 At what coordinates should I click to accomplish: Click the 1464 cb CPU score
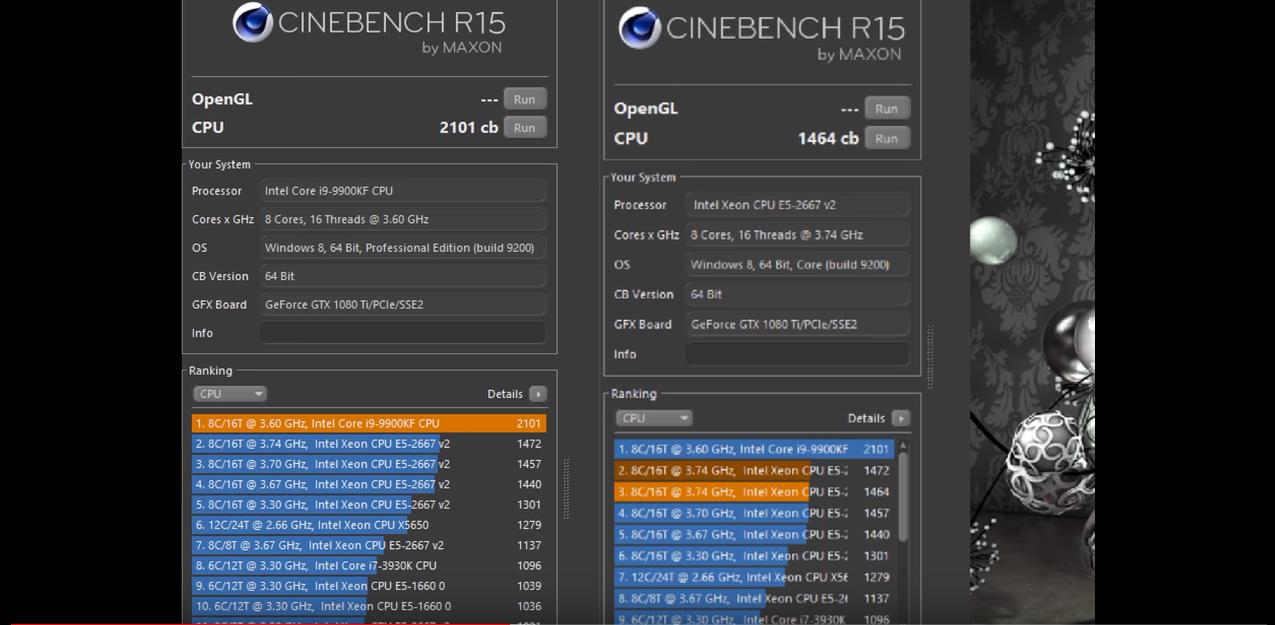[x=828, y=138]
